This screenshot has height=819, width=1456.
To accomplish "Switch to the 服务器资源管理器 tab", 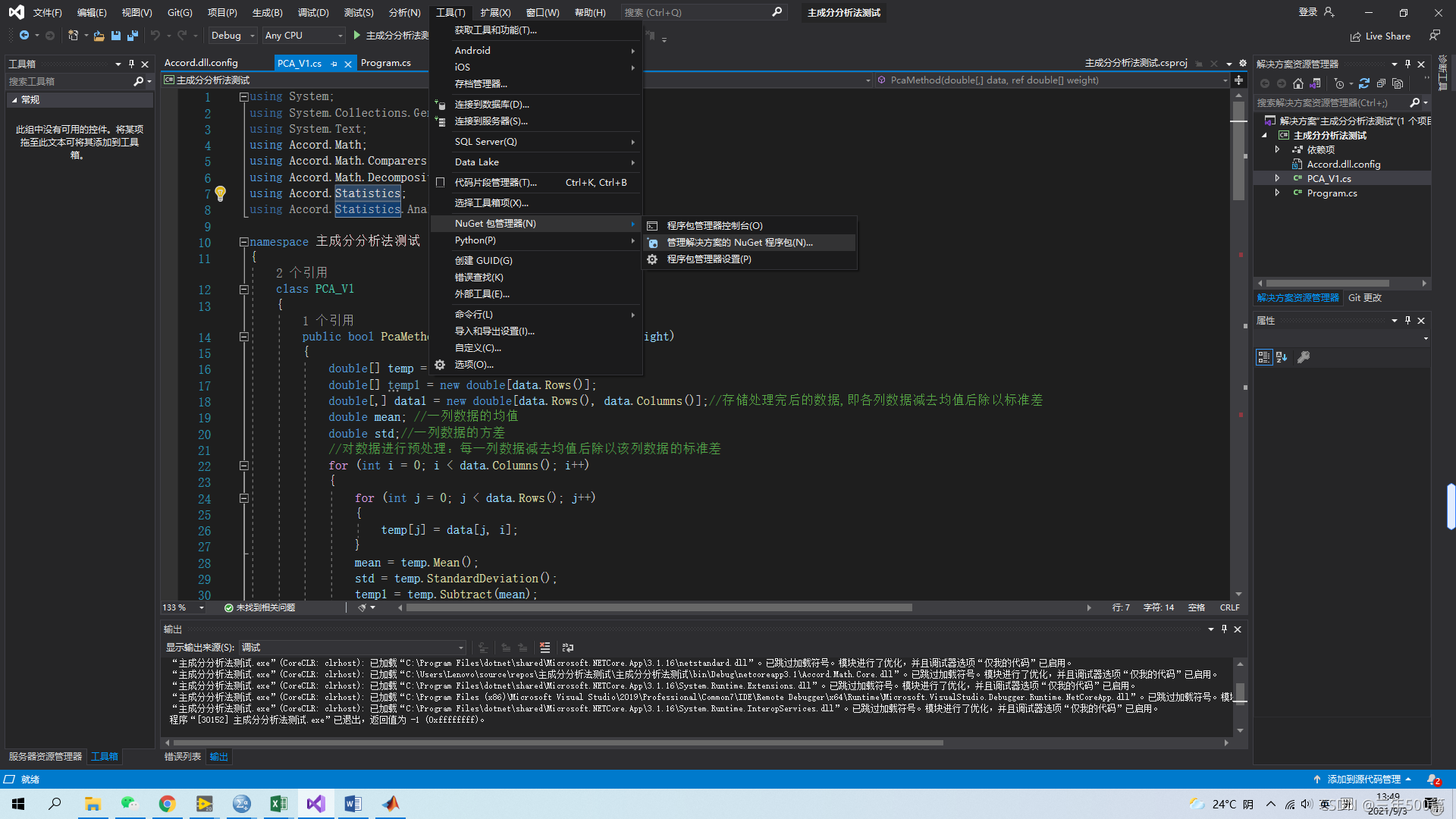I will [x=45, y=757].
